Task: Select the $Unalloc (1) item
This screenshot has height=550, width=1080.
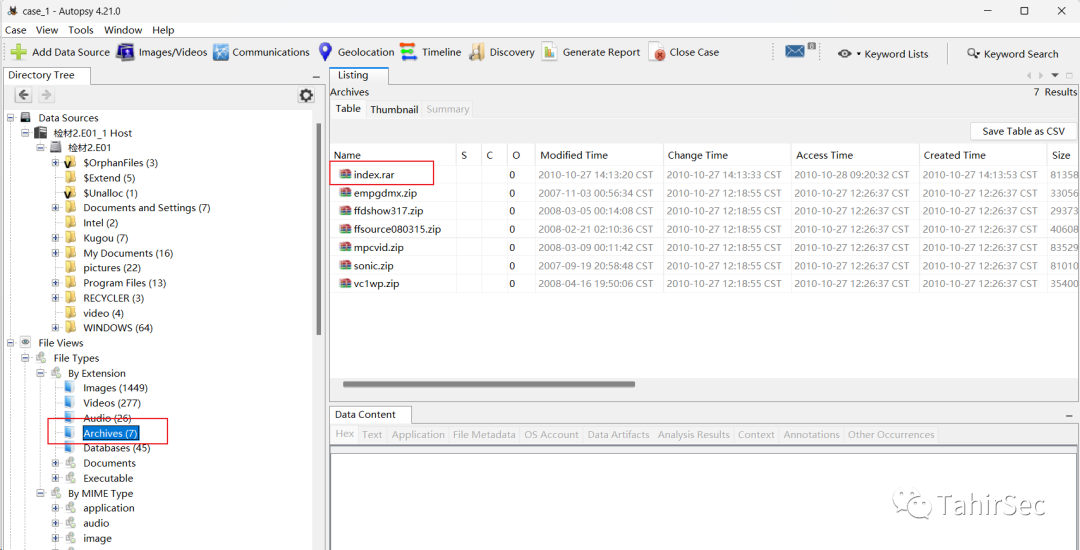Action: (110, 193)
